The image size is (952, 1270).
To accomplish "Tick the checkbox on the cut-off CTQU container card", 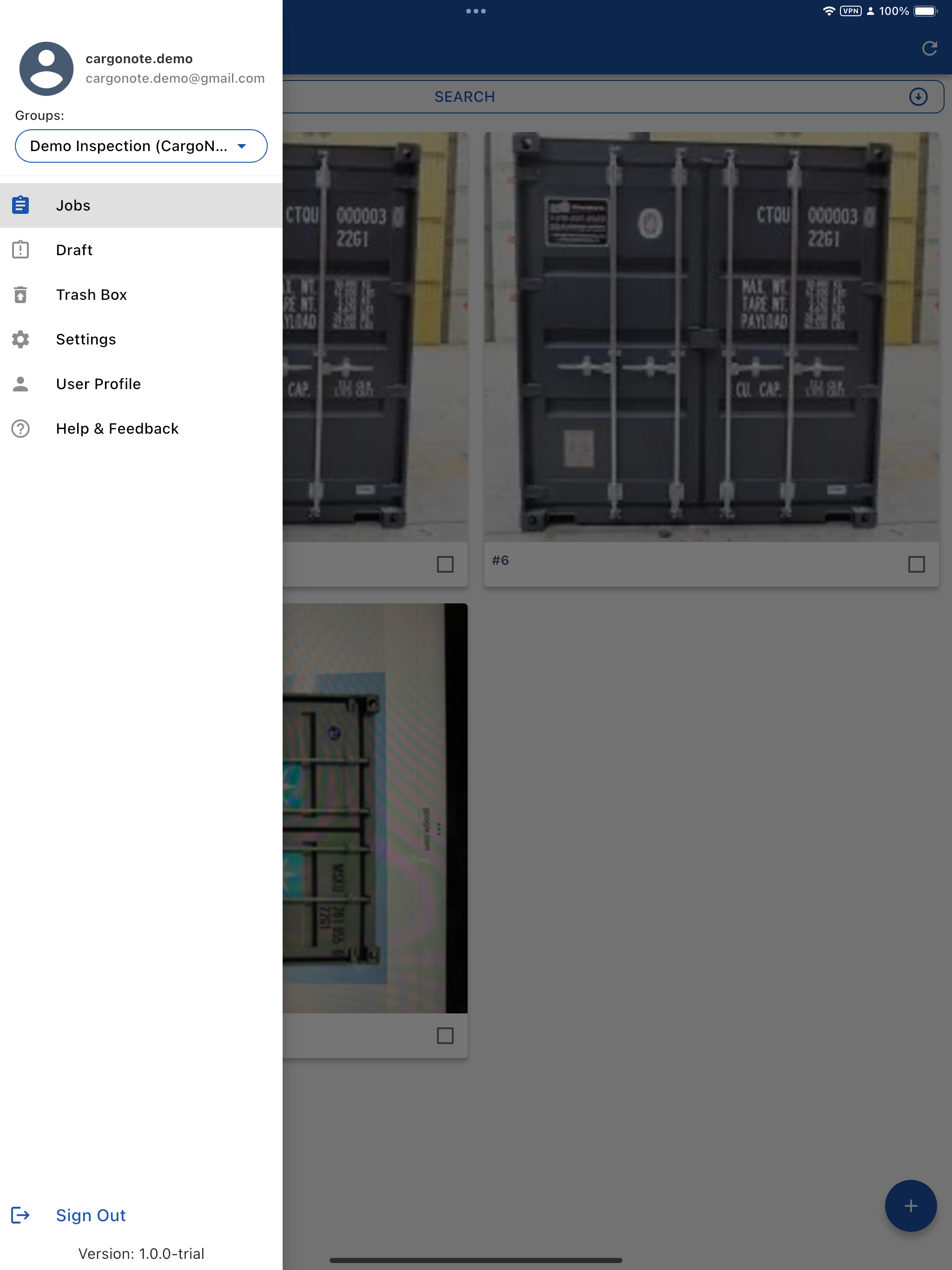I will (x=445, y=564).
